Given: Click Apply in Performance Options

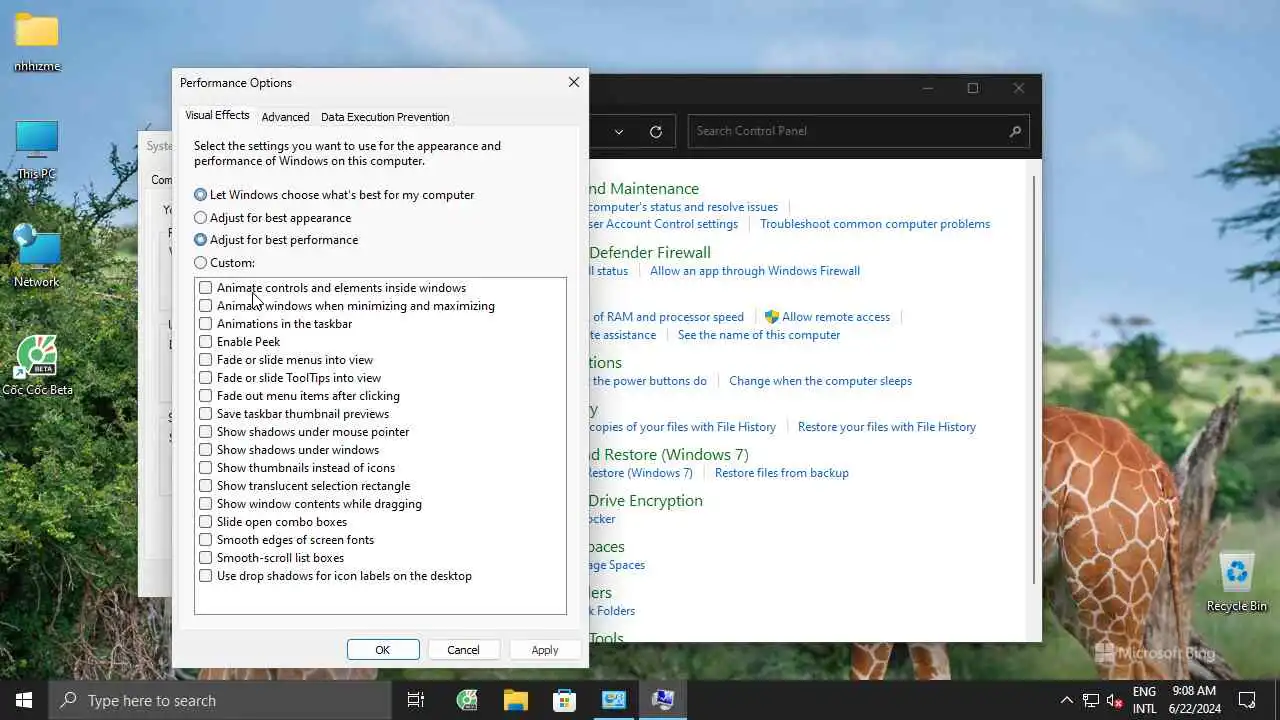Looking at the screenshot, I should 545,650.
